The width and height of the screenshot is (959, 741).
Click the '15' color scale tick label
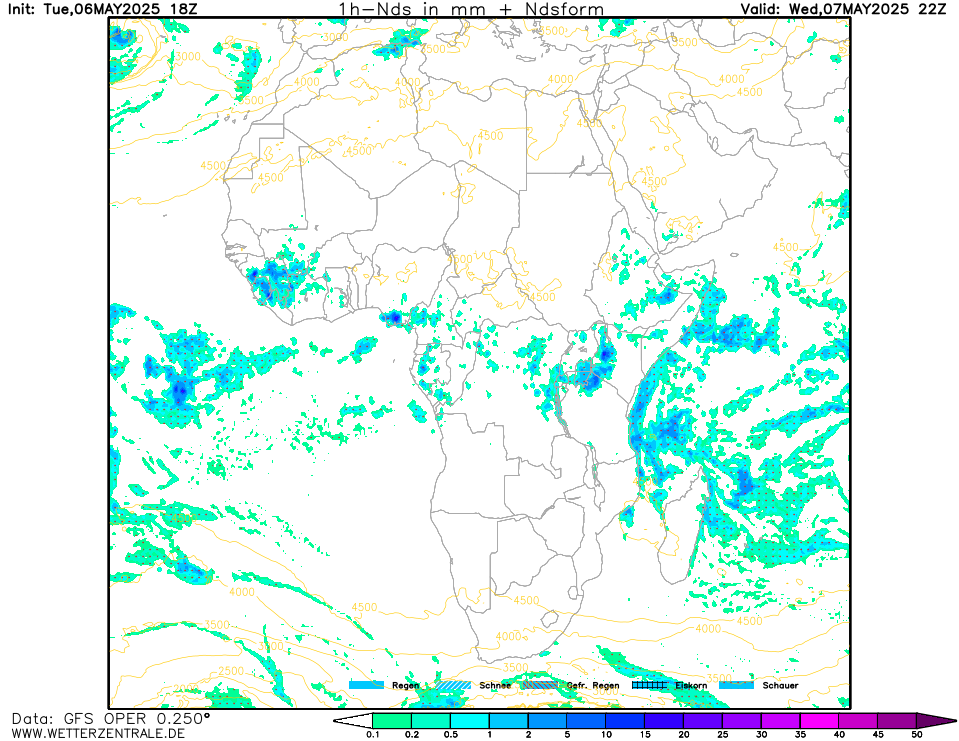645,735
